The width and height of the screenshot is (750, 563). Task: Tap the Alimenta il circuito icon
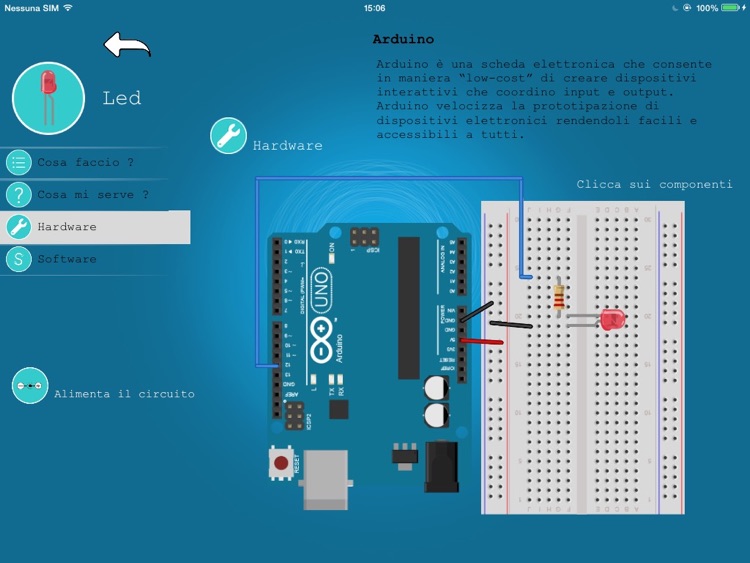30,386
